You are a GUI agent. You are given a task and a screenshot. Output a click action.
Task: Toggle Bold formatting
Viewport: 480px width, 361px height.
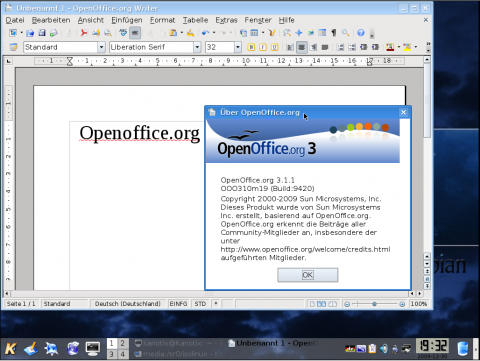pos(251,47)
